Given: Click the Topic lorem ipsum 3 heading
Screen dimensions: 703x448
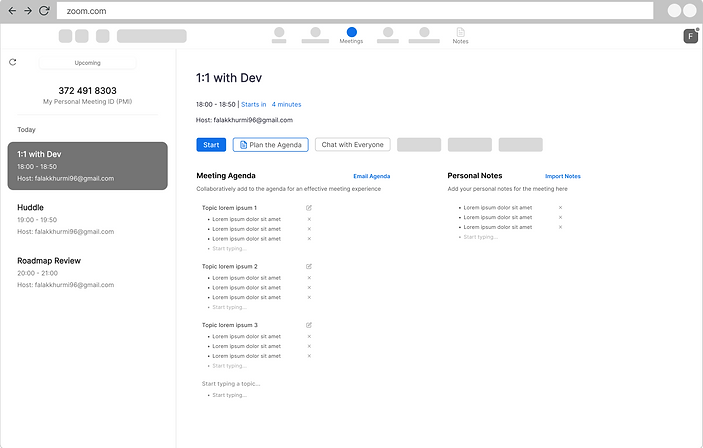Looking at the screenshot, I should [x=229, y=325].
